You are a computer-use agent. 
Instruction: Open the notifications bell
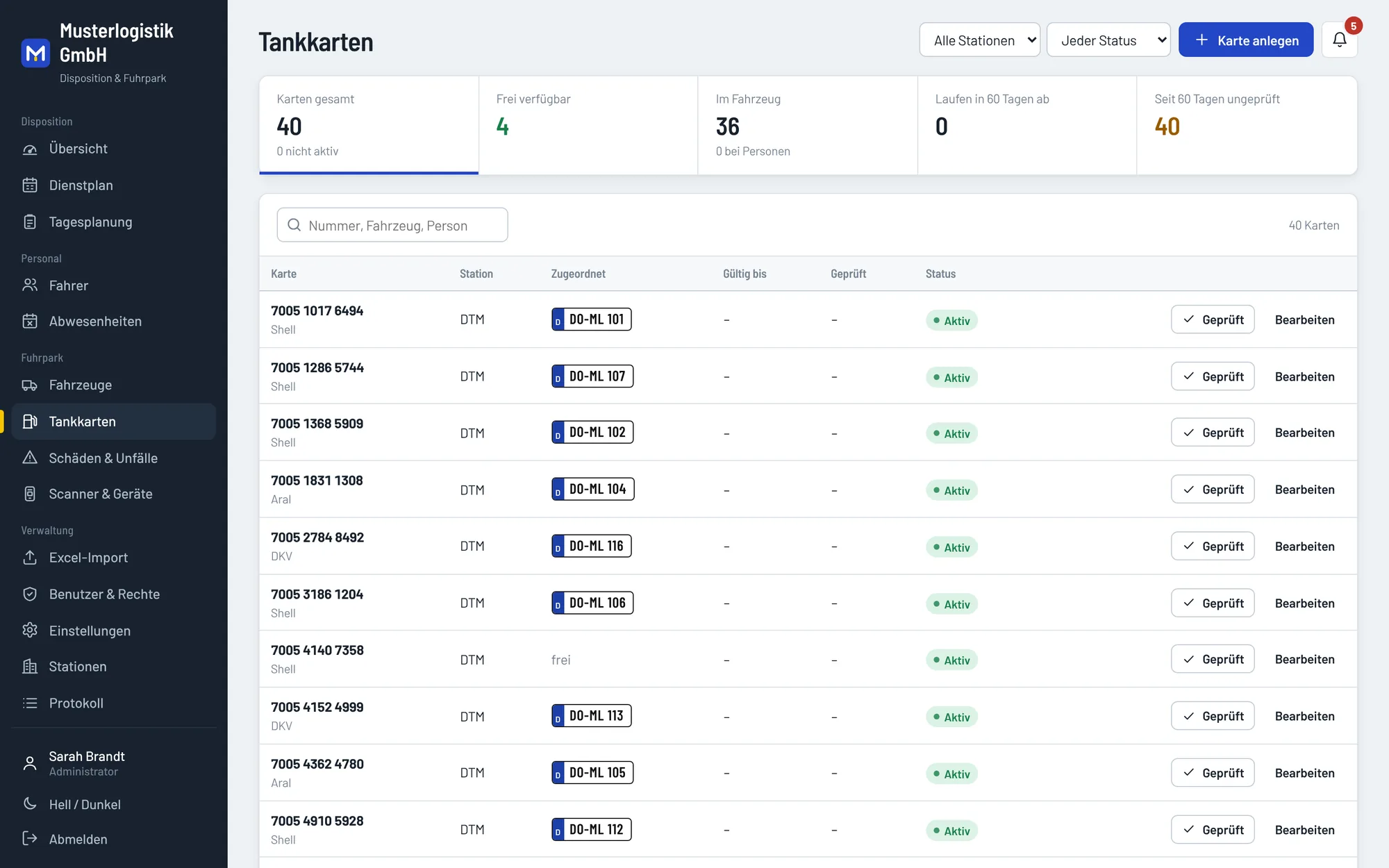1340,40
